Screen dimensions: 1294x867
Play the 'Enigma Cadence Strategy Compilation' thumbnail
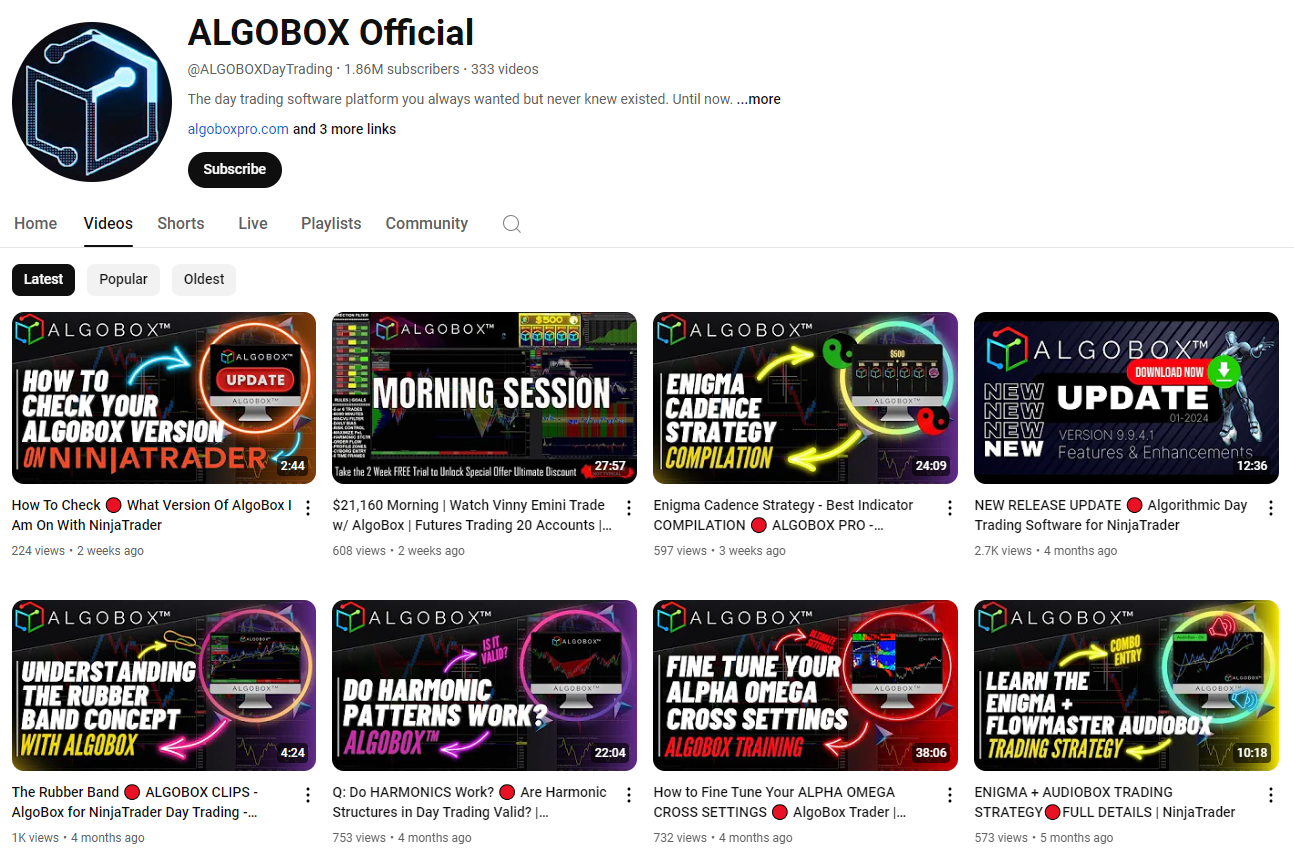806,398
